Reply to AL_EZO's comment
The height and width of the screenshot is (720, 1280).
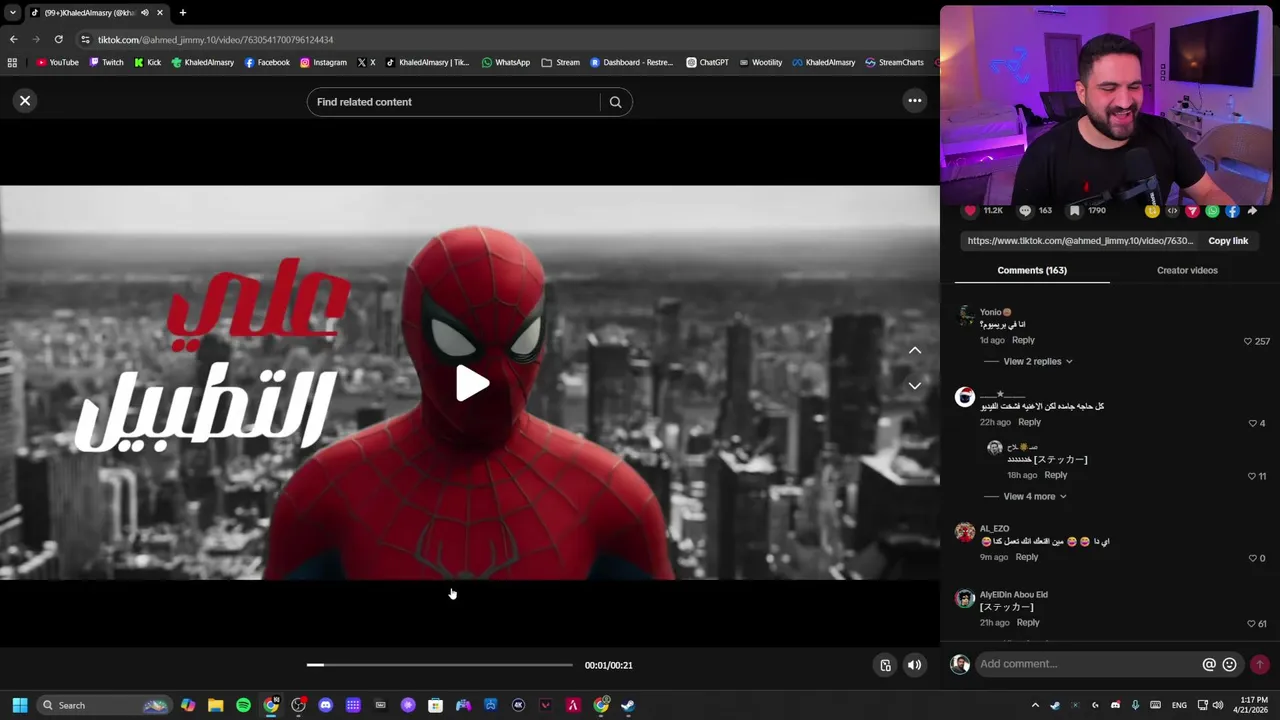click(x=1026, y=557)
